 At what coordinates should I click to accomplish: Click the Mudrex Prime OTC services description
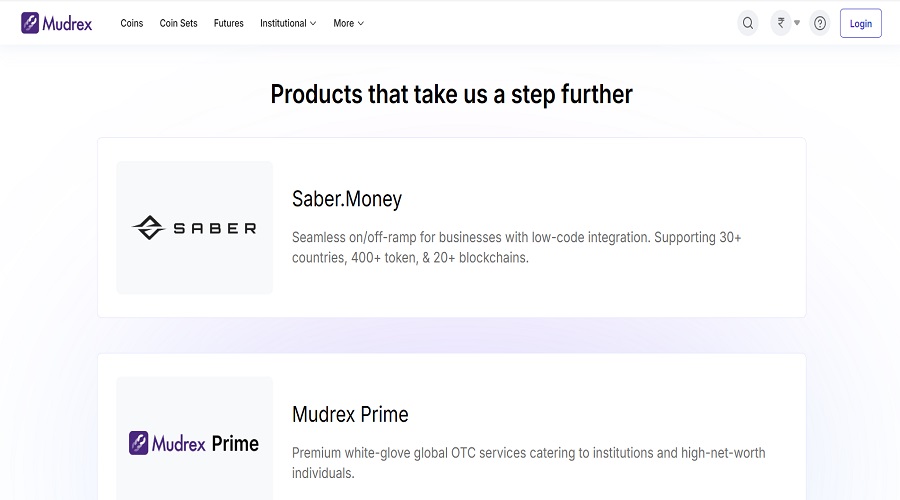click(528, 462)
